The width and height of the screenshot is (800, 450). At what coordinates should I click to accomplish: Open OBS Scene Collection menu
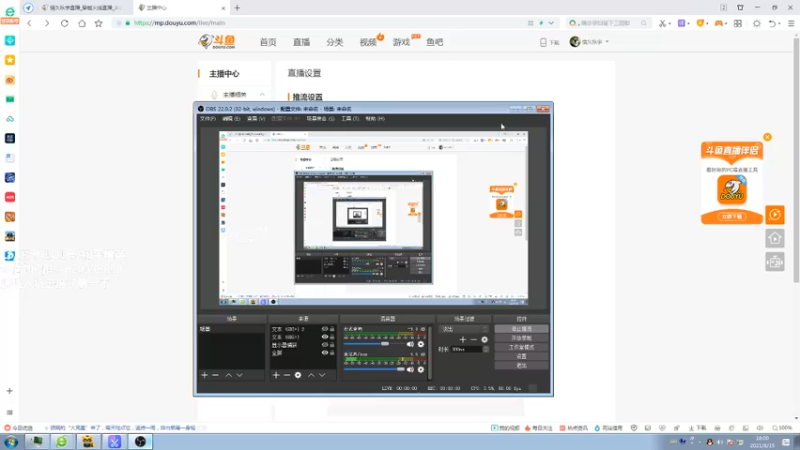click(x=320, y=118)
